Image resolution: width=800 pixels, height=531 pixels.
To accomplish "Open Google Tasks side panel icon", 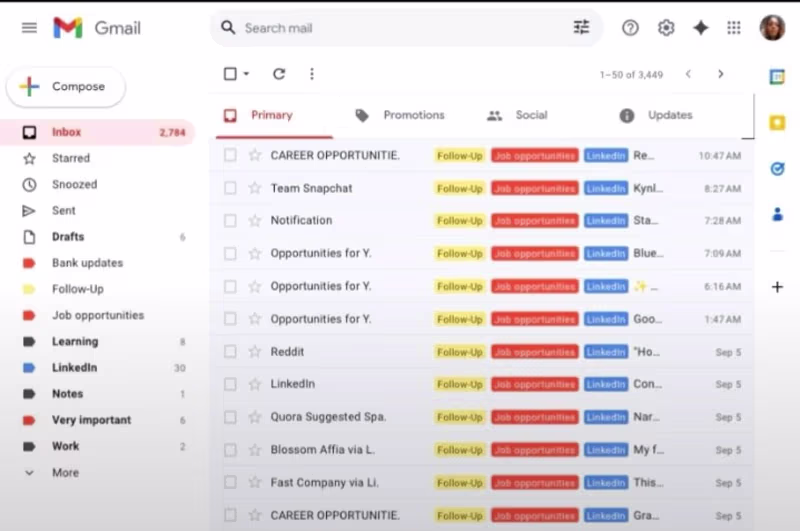I will click(x=777, y=168).
